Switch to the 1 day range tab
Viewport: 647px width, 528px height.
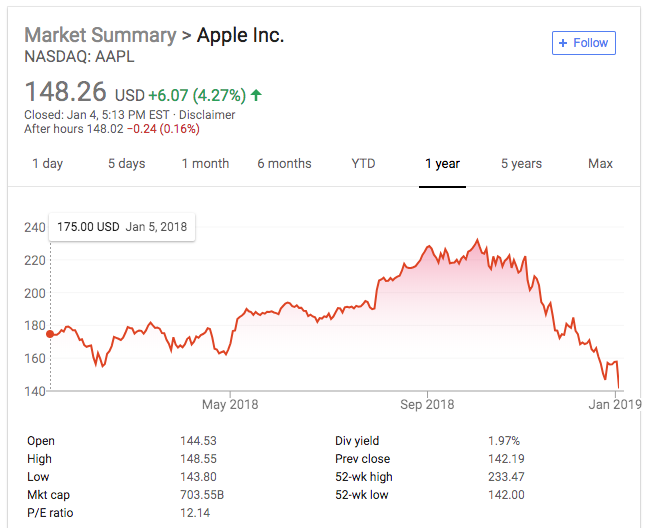pos(47,164)
